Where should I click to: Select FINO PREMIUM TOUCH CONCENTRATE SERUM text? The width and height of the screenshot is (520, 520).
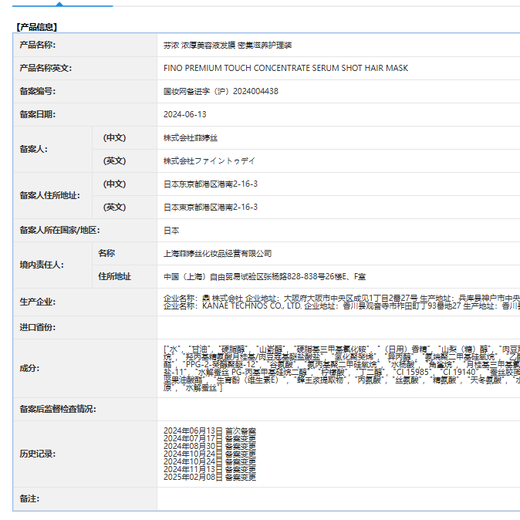click(x=286, y=68)
